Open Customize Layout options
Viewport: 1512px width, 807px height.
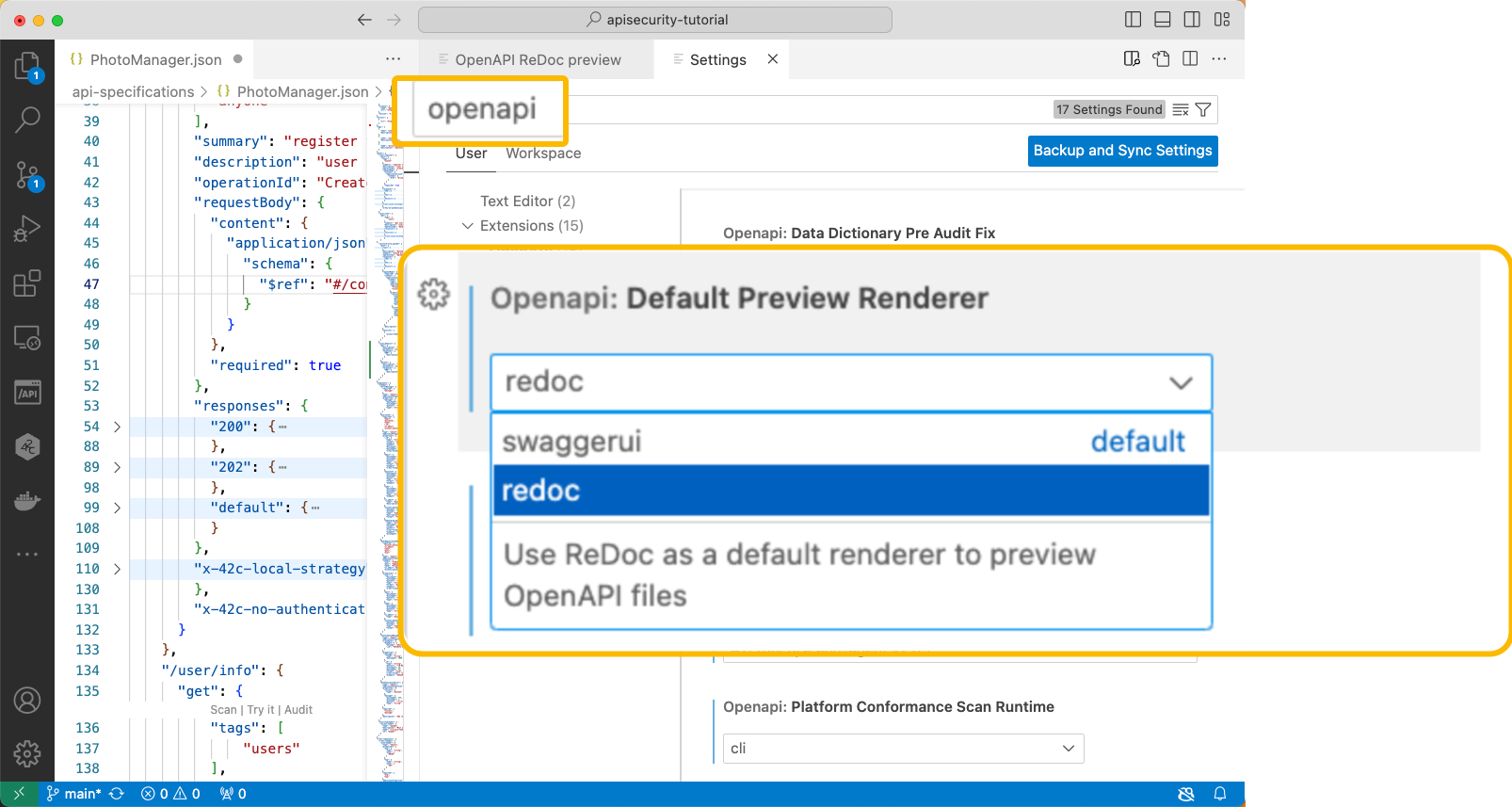[1222, 20]
